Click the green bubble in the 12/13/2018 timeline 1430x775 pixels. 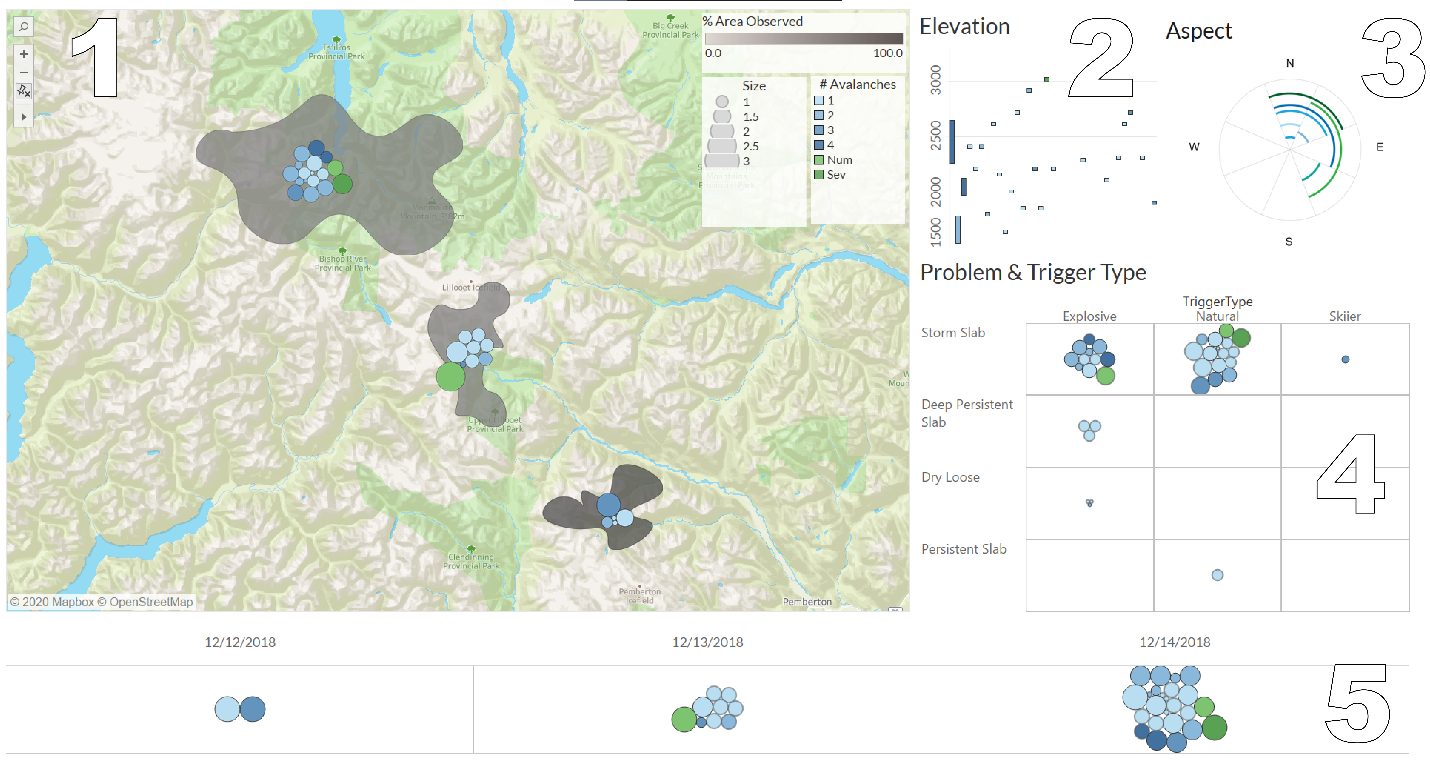tap(684, 719)
